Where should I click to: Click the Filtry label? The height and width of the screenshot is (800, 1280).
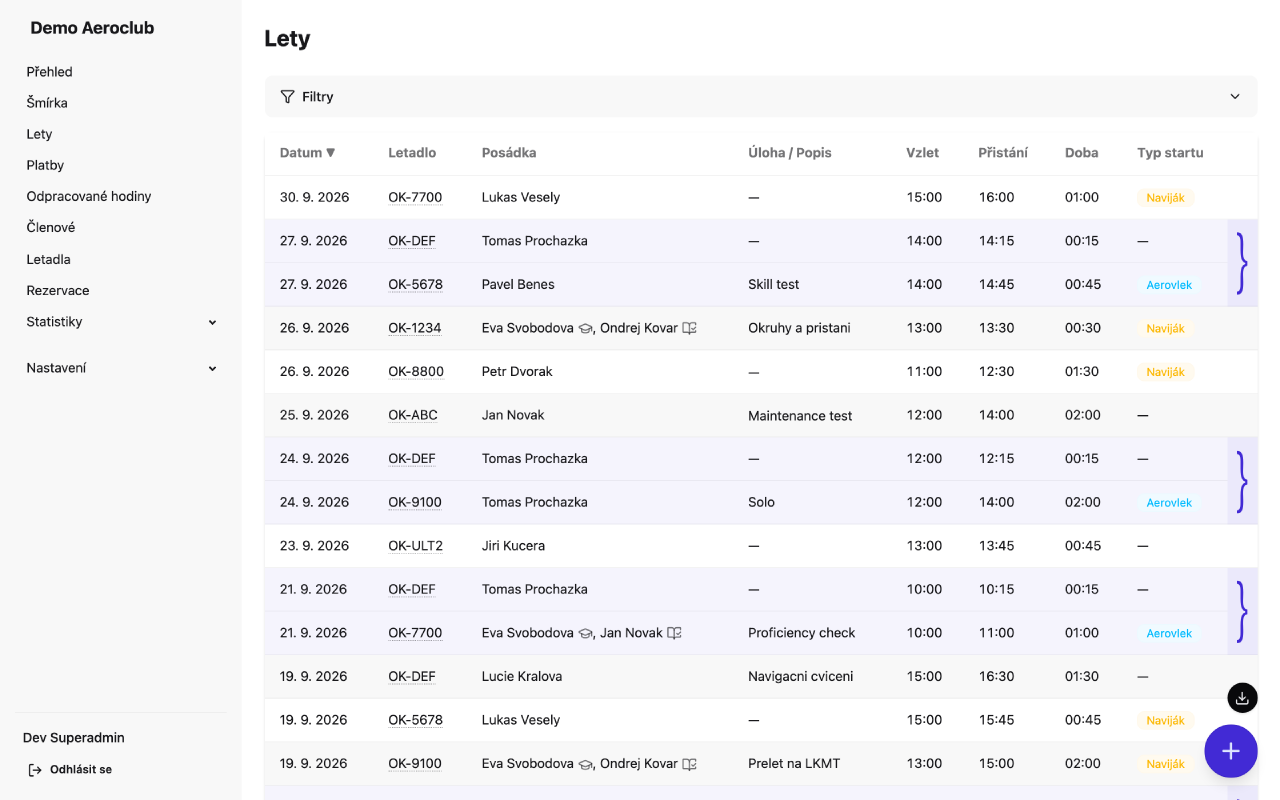click(x=318, y=97)
